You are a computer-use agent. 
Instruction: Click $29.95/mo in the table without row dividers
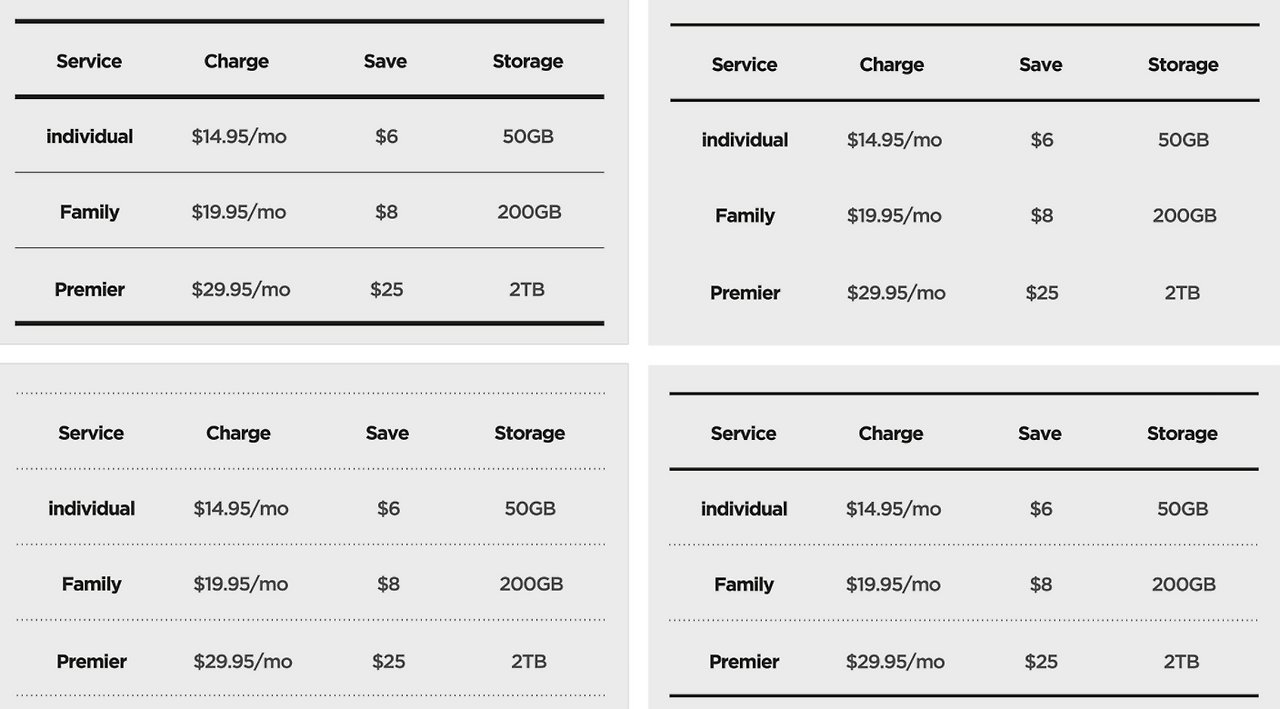(x=896, y=292)
